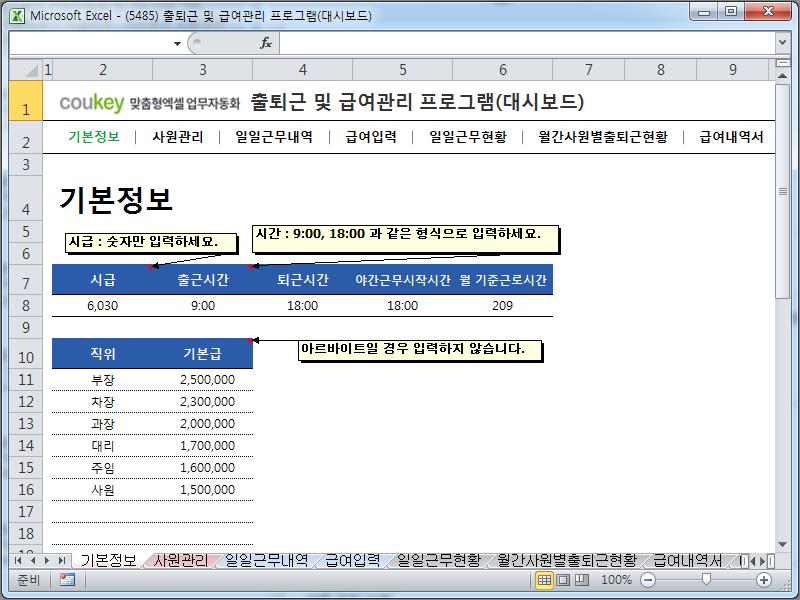Viewport: 800px width, 600px height.
Task: Switch to the 급여입력 sheet tab
Action: (352, 560)
